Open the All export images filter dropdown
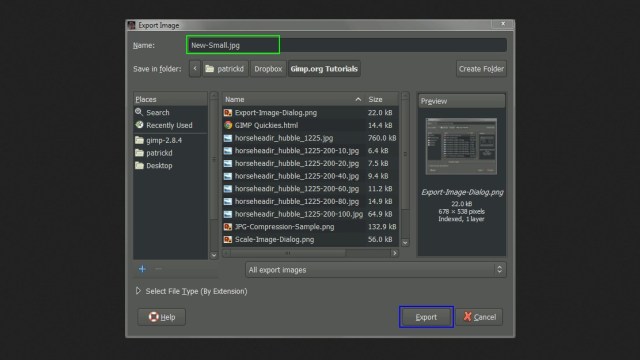This screenshot has width=640, height=360. [376, 270]
